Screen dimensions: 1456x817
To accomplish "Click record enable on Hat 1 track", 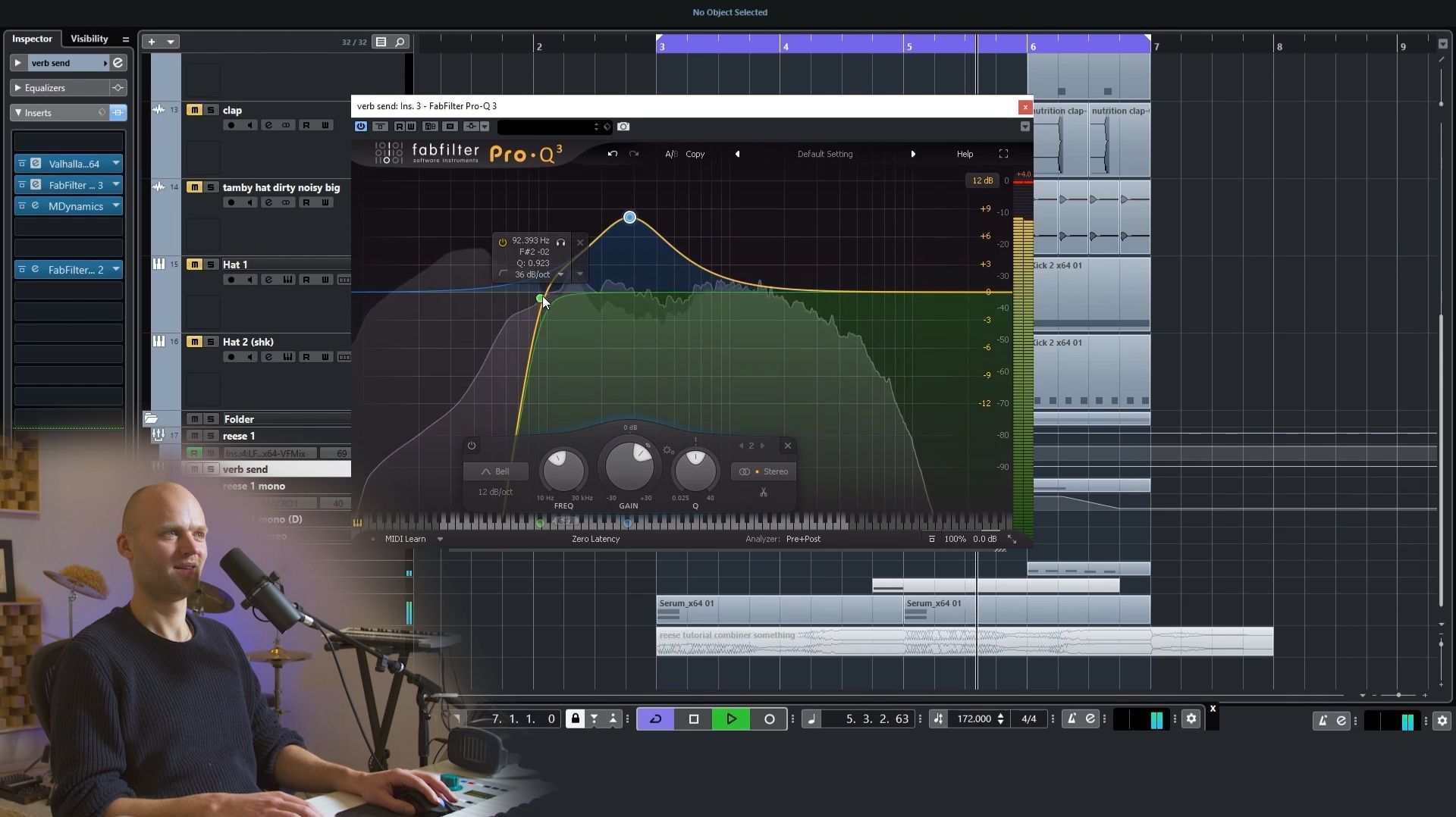I will tap(231, 280).
